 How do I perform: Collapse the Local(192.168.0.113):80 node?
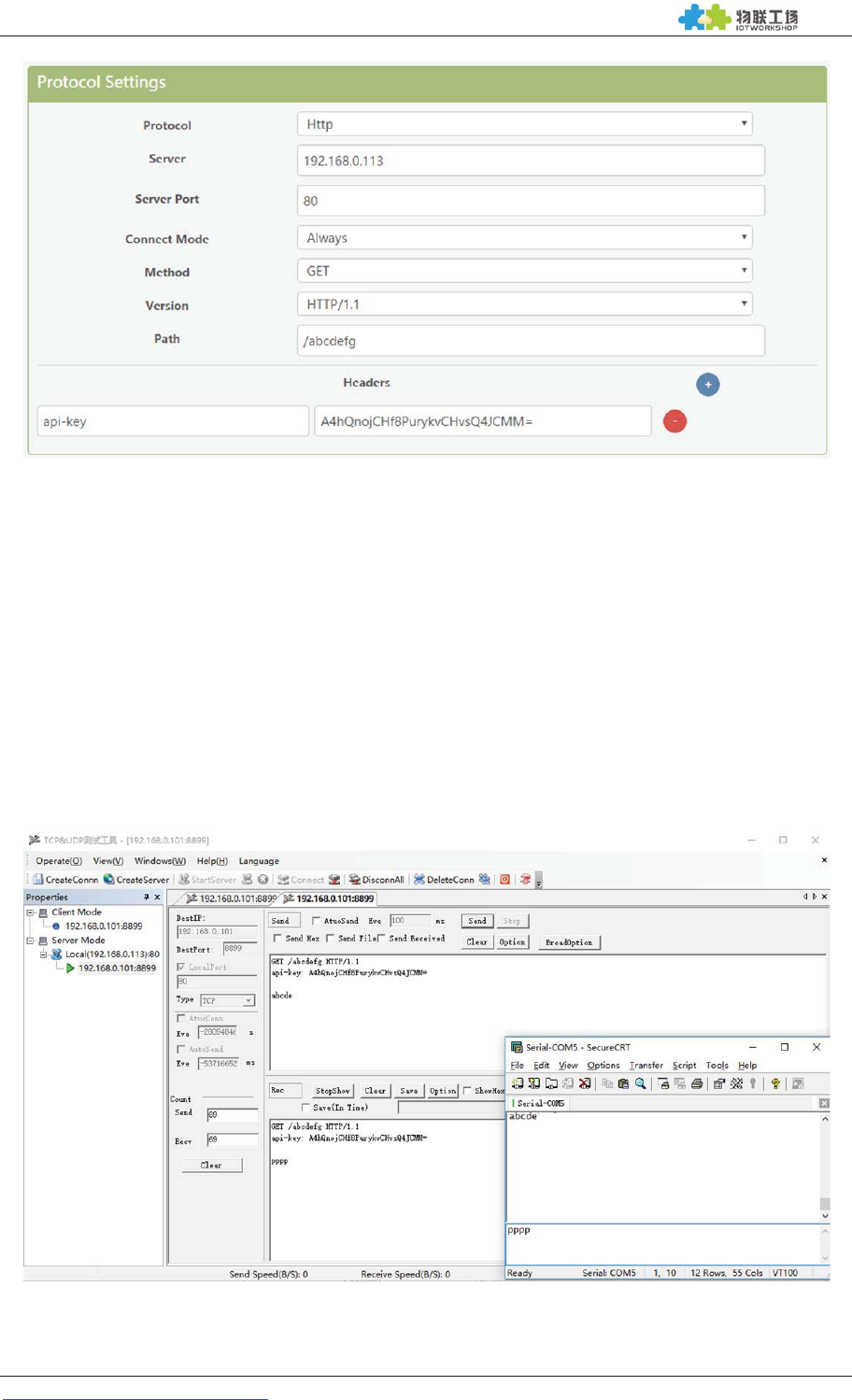(43, 955)
